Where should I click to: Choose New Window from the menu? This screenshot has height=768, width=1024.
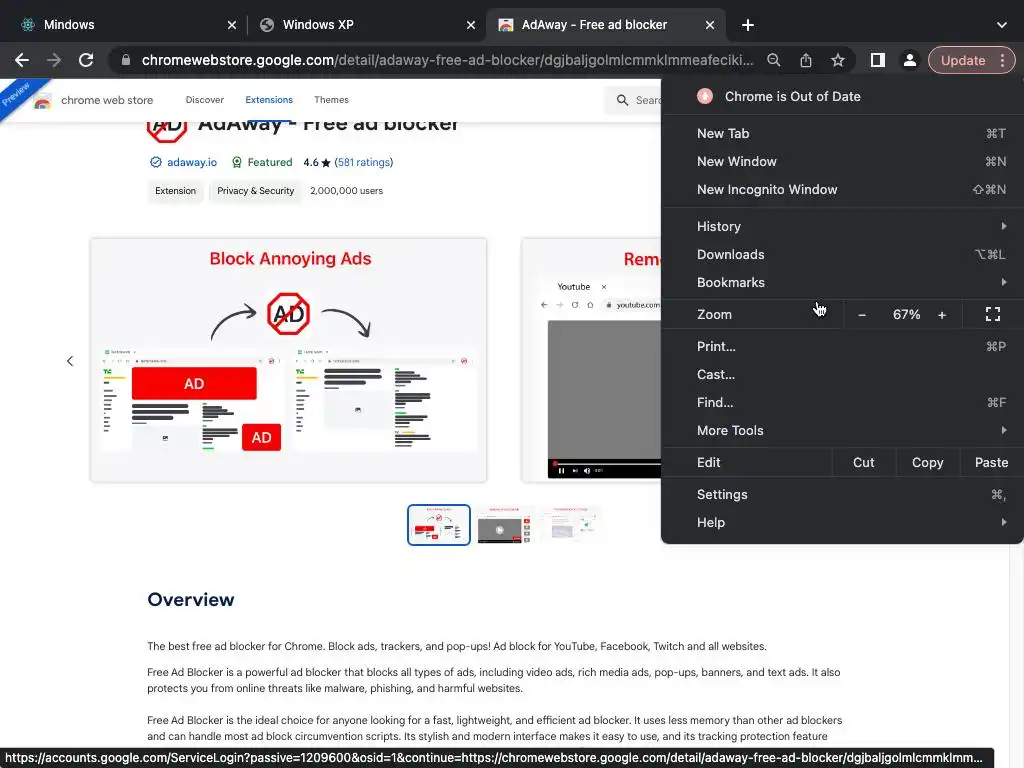[842, 161]
